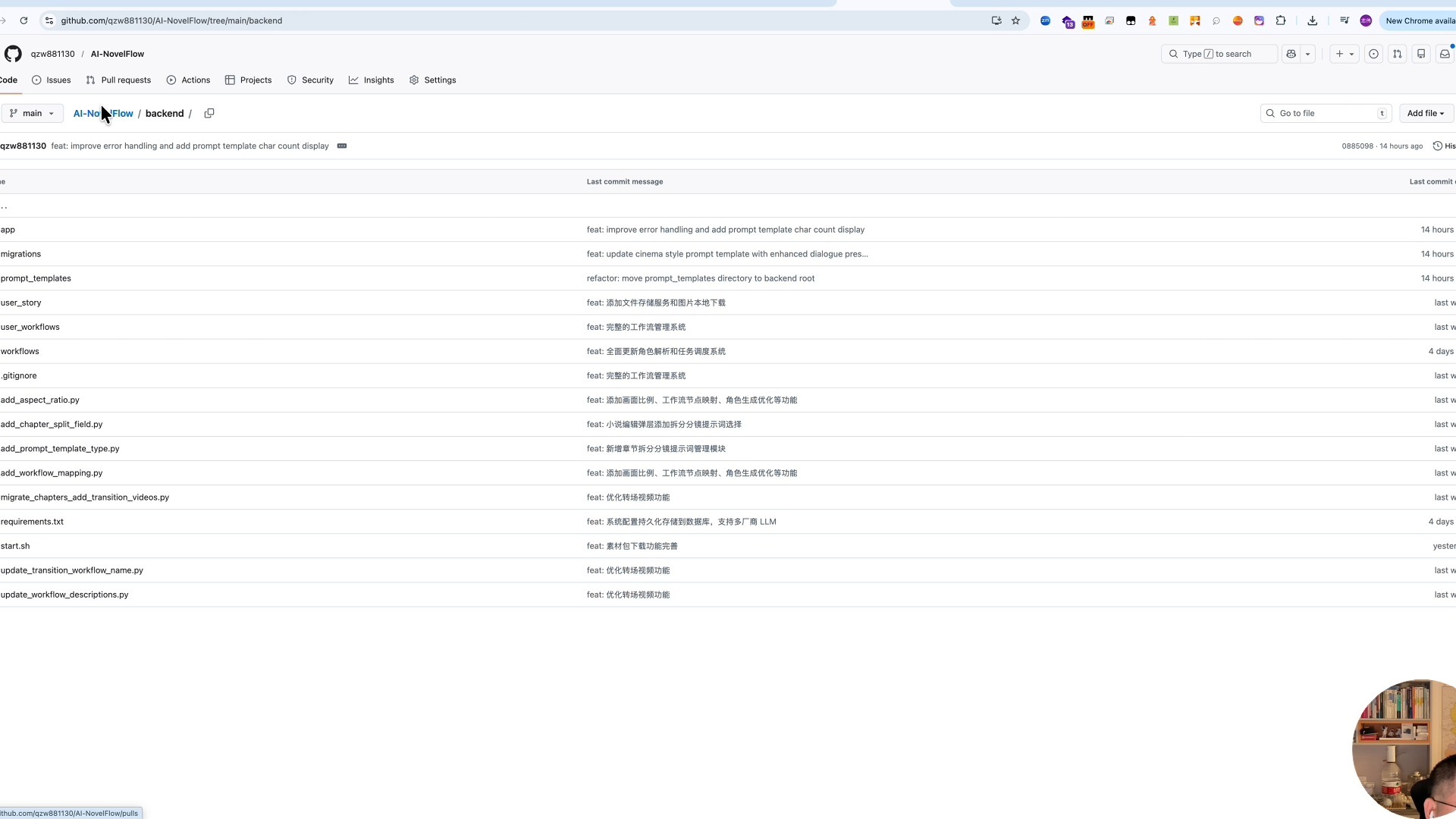Open the prompt_templates folder

tap(36, 278)
